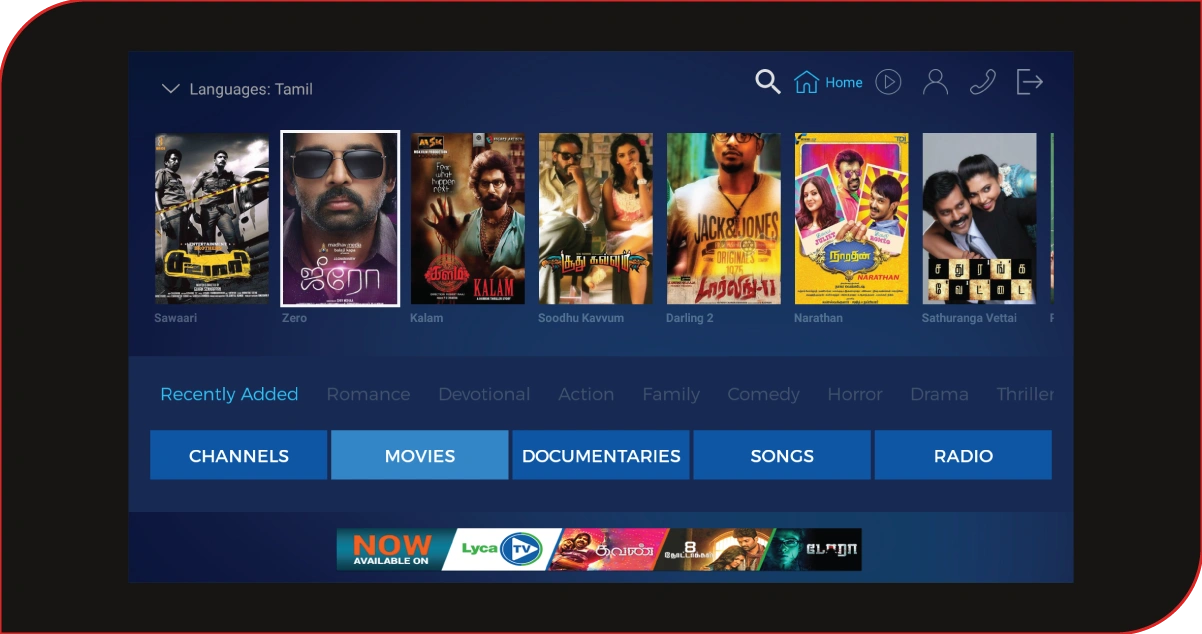The image size is (1202, 634).
Task: Open the Horror genre tab
Action: coord(855,394)
